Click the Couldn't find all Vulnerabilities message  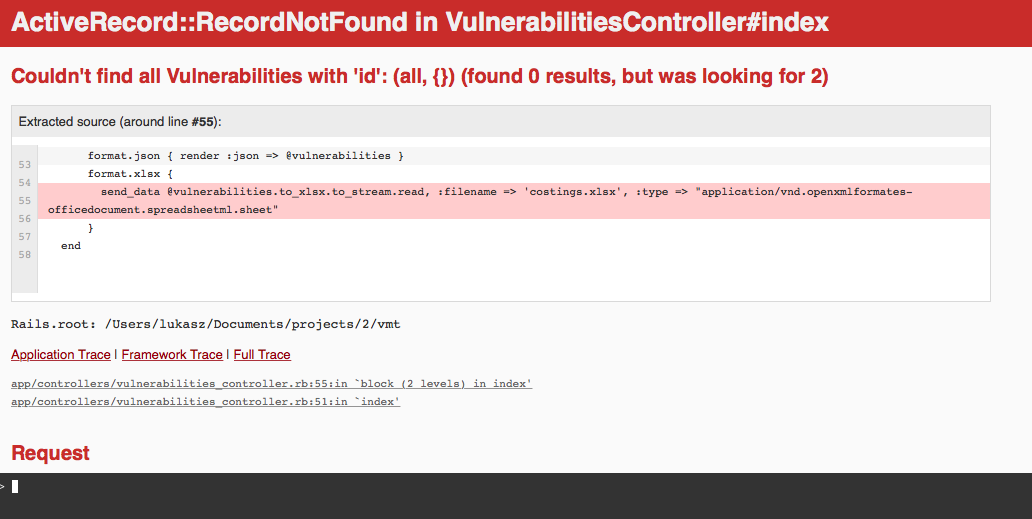click(420, 76)
